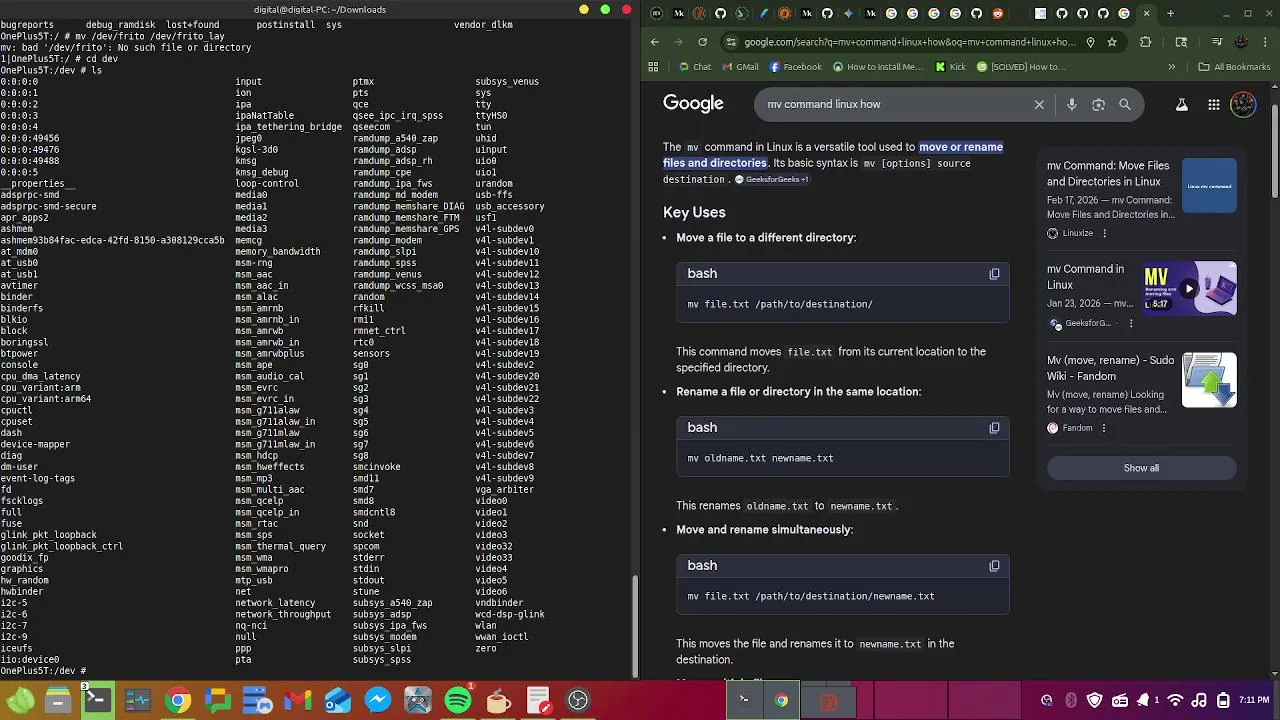1280x720 pixels.
Task: Click 'network_throughput' in terminal listing
Action: click(283, 615)
